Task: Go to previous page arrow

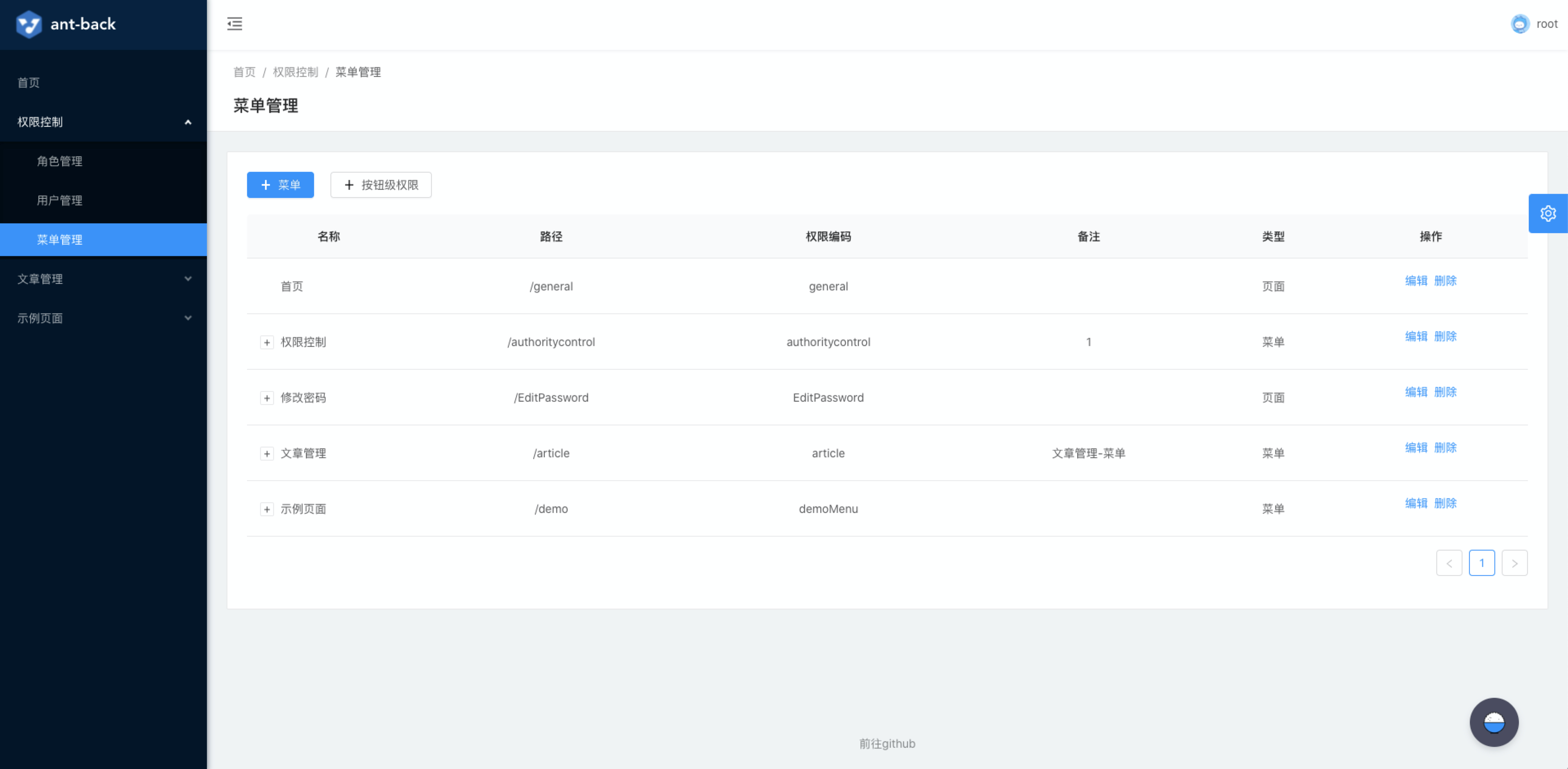Action: (1449, 563)
